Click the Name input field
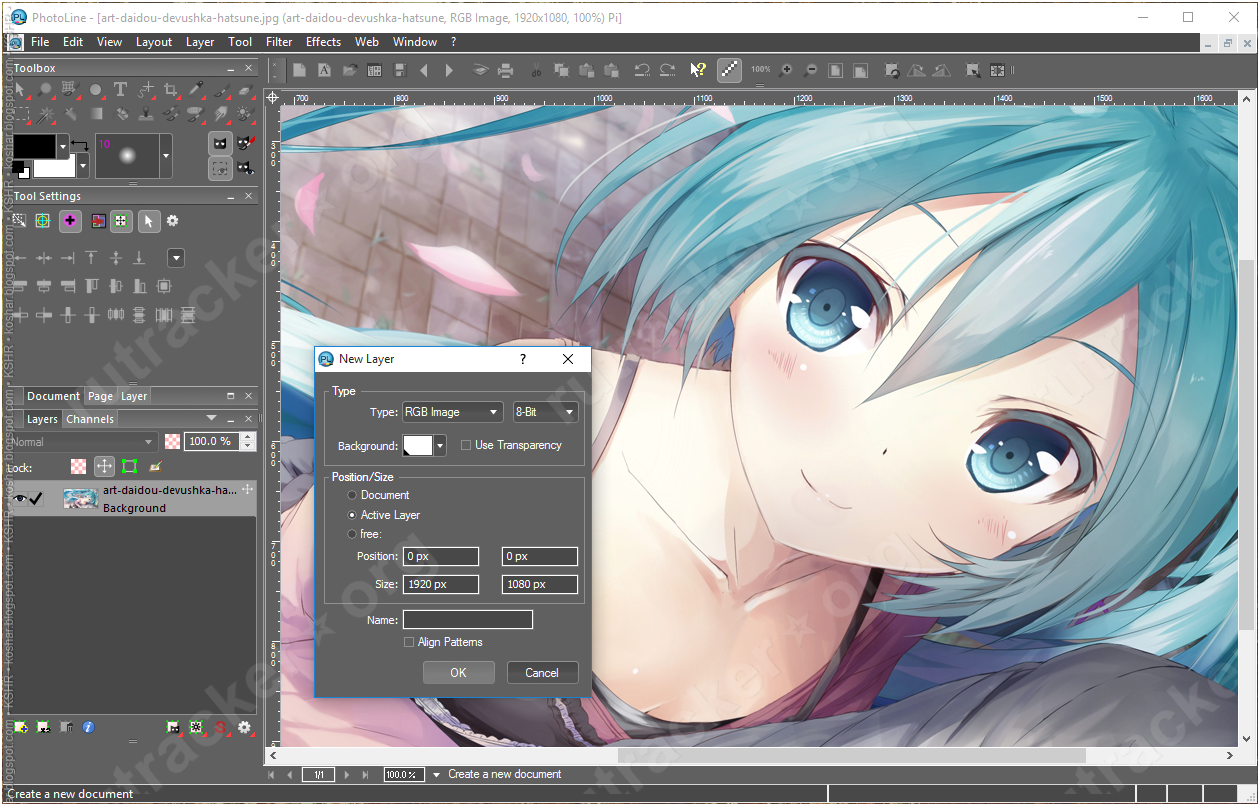 (468, 620)
